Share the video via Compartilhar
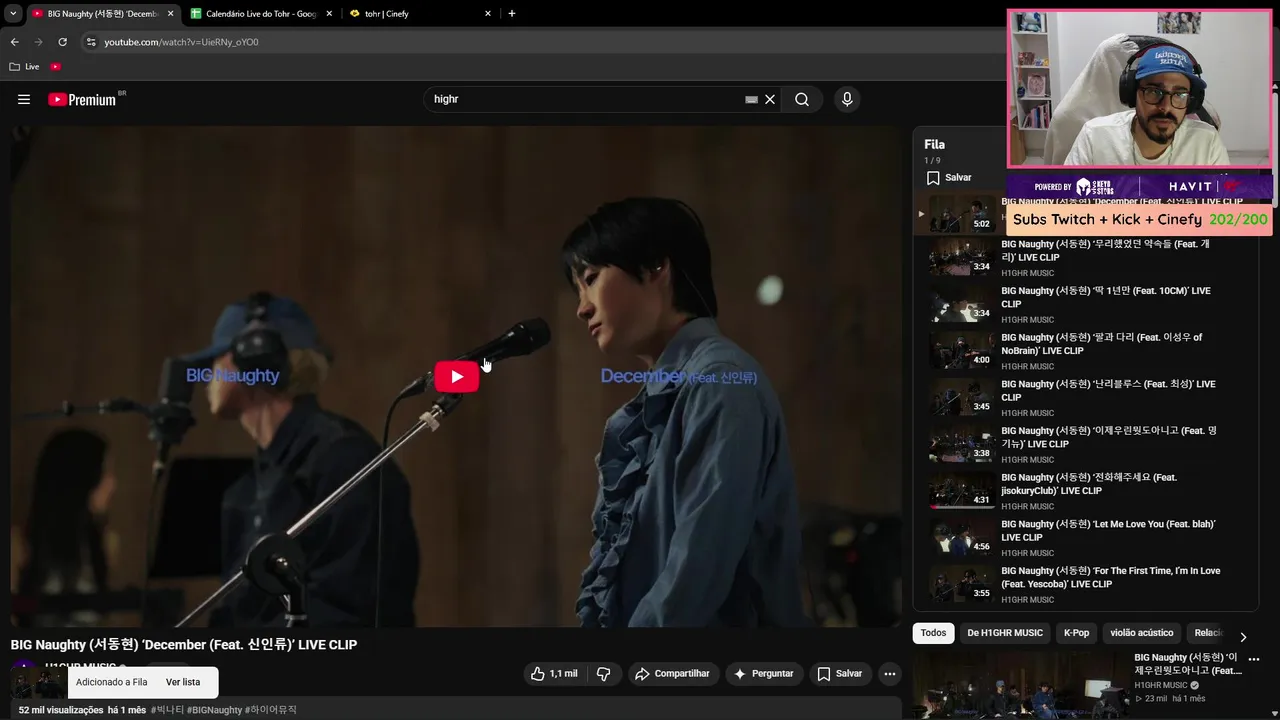This screenshot has width=1280, height=720. pos(672,674)
